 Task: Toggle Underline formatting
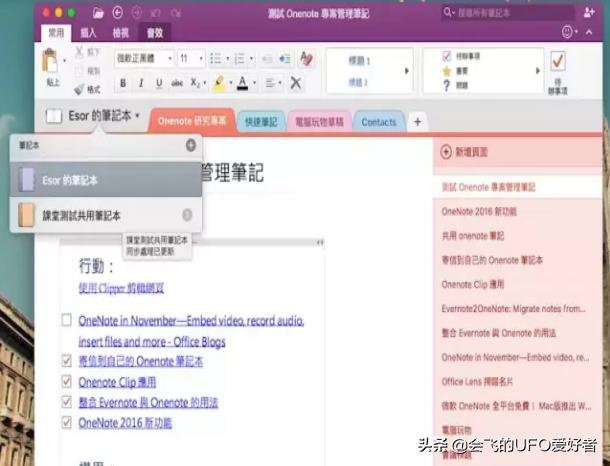159,83
